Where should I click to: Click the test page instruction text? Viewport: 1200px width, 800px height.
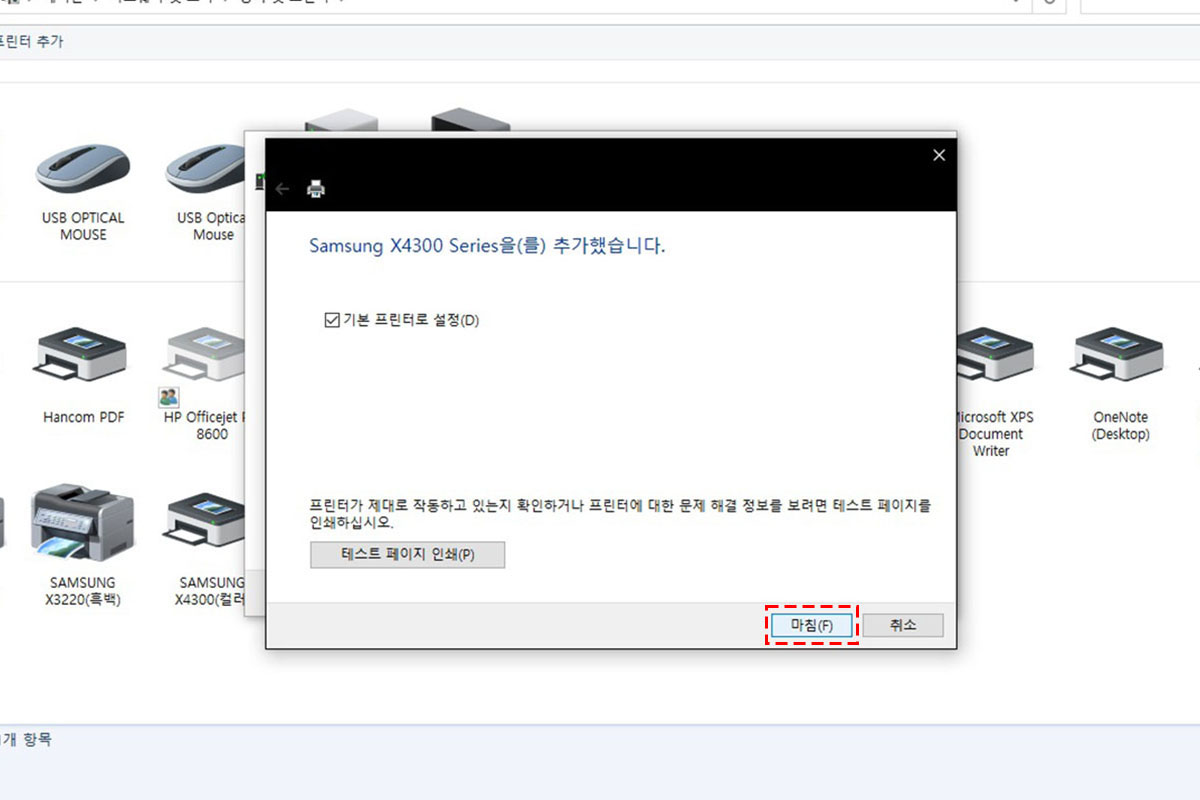620,514
